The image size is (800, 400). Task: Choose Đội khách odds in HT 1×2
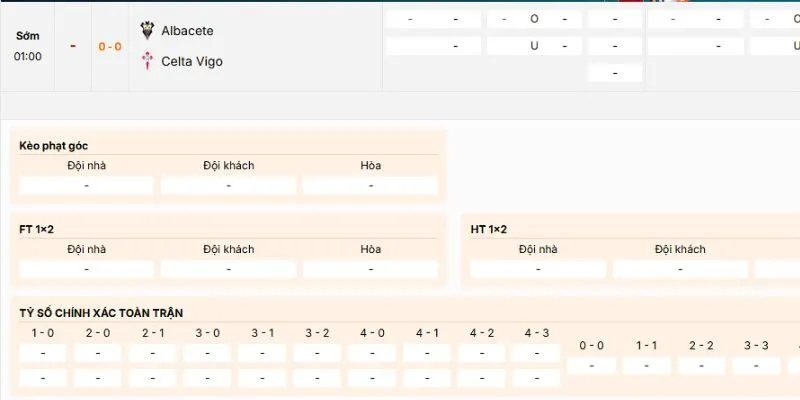tap(680, 269)
